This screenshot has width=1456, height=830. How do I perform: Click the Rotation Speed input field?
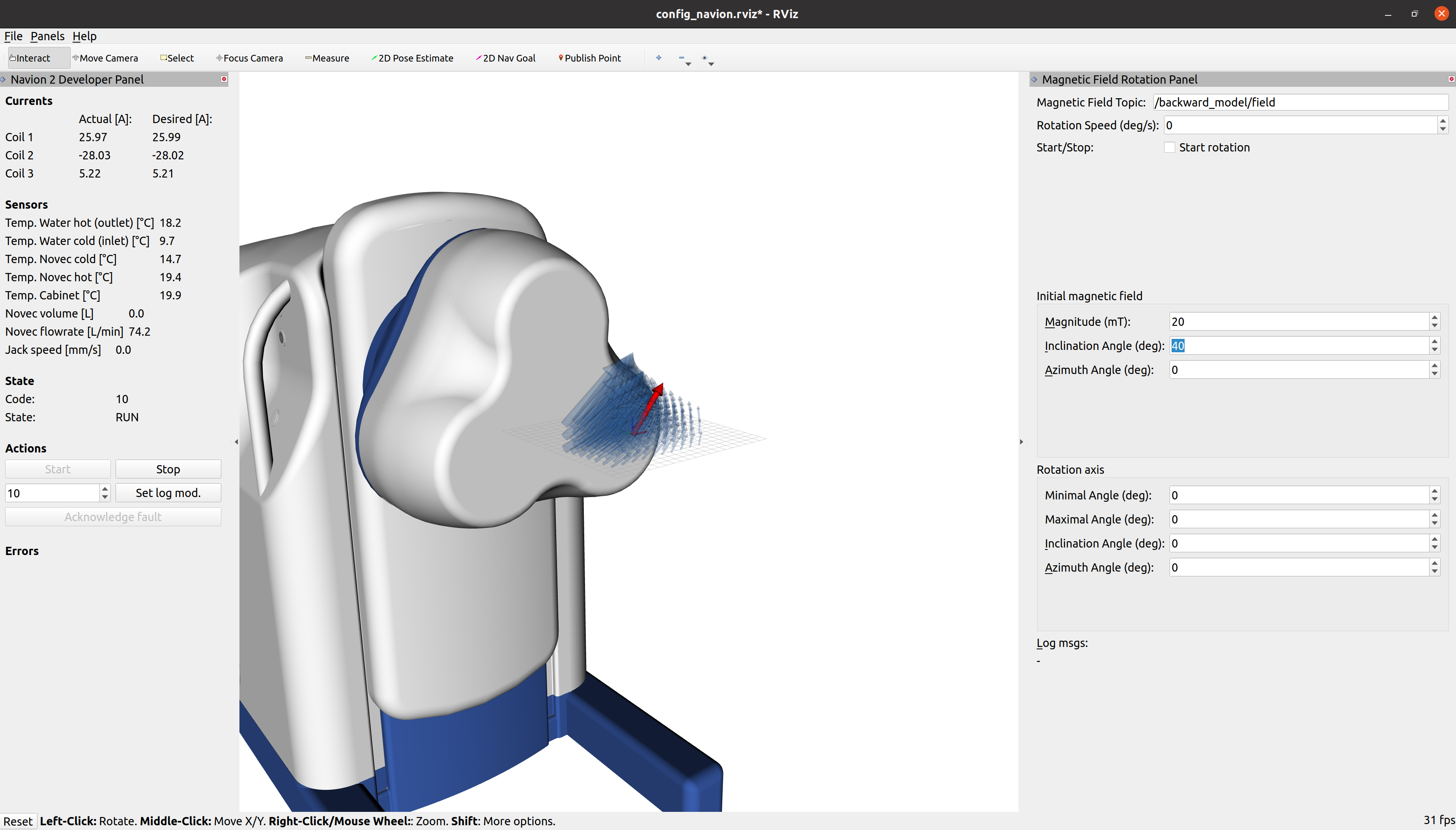[1301, 125]
